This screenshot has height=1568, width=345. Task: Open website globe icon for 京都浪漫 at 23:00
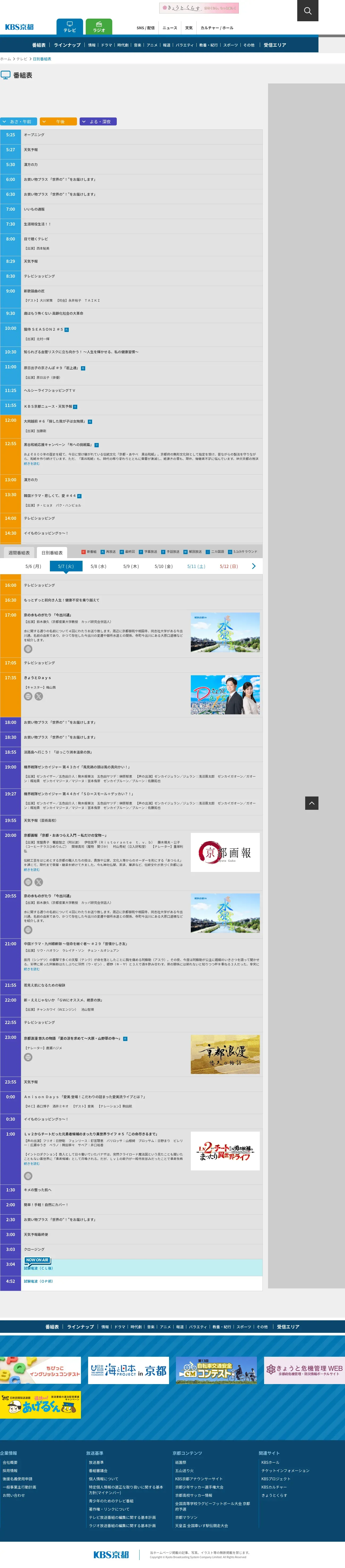pyautogui.click(x=28, y=1057)
